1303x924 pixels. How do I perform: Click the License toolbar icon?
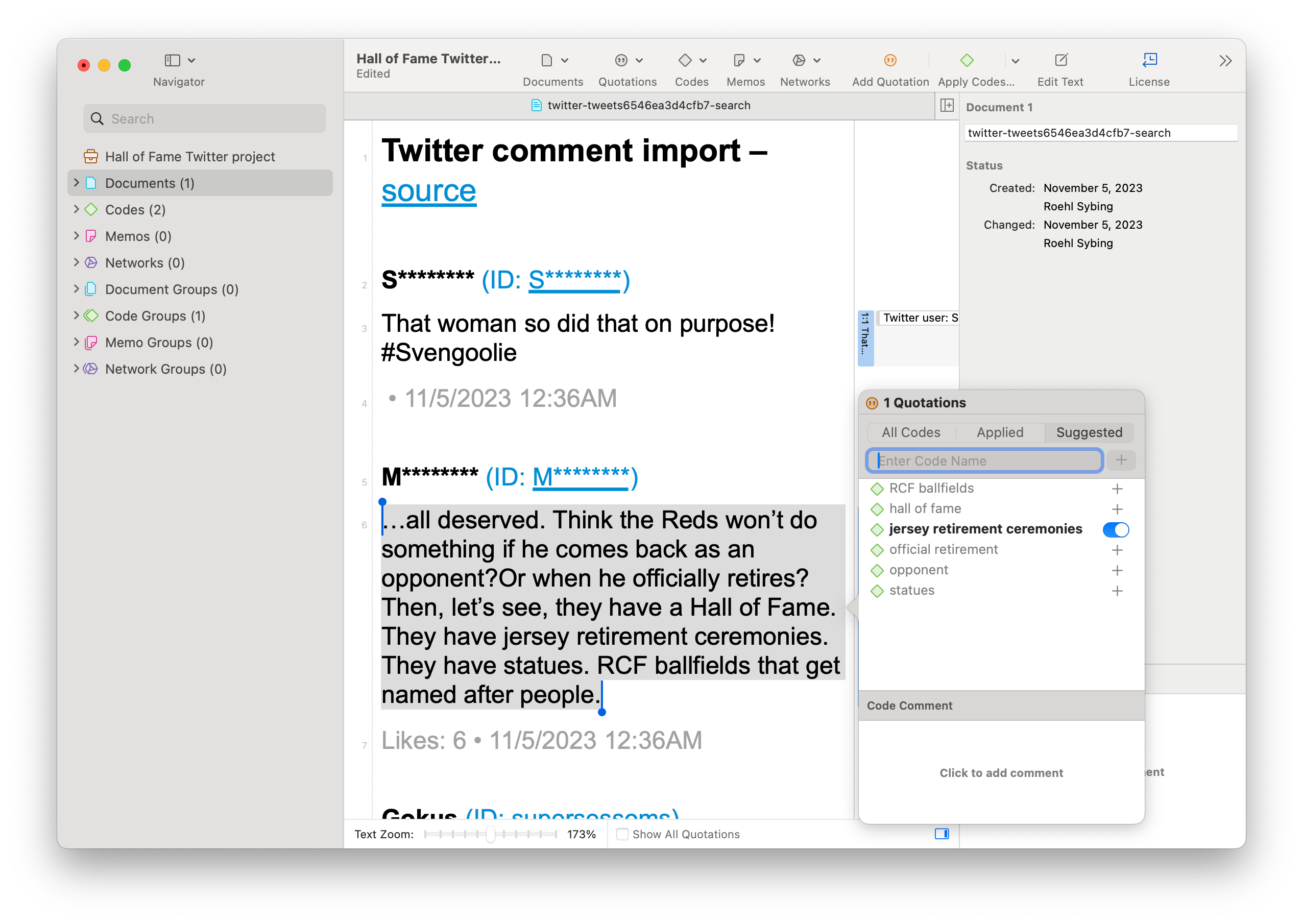pyautogui.click(x=1149, y=60)
